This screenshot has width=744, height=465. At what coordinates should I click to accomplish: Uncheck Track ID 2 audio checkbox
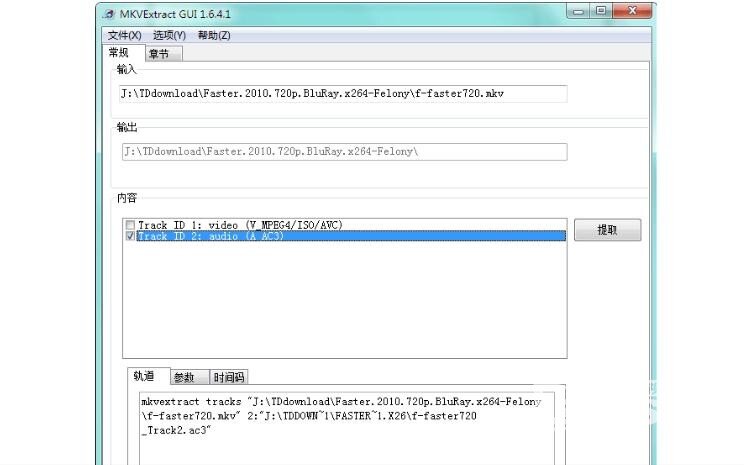130,236
